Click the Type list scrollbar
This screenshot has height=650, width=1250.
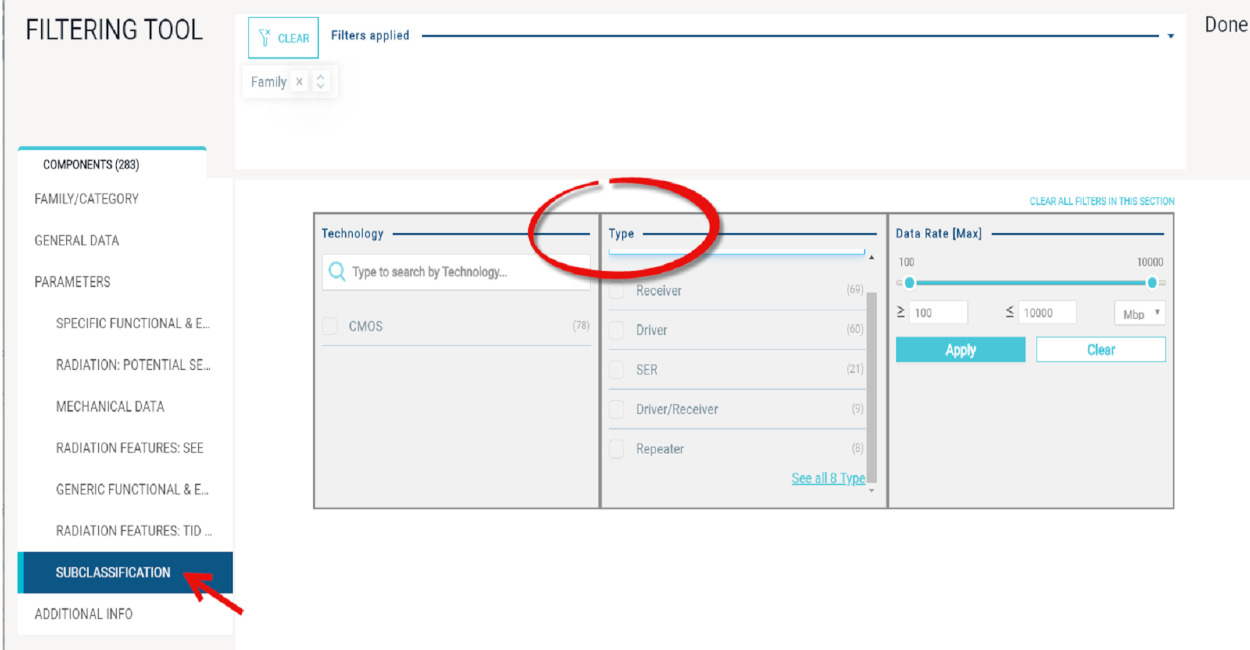(x=872, y=385)
